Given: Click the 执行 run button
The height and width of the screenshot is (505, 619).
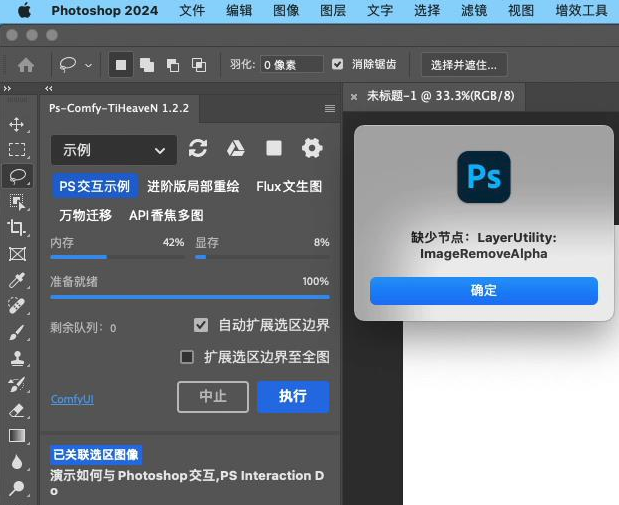Looking at the screenshot, I should click(x=293, y=396).
